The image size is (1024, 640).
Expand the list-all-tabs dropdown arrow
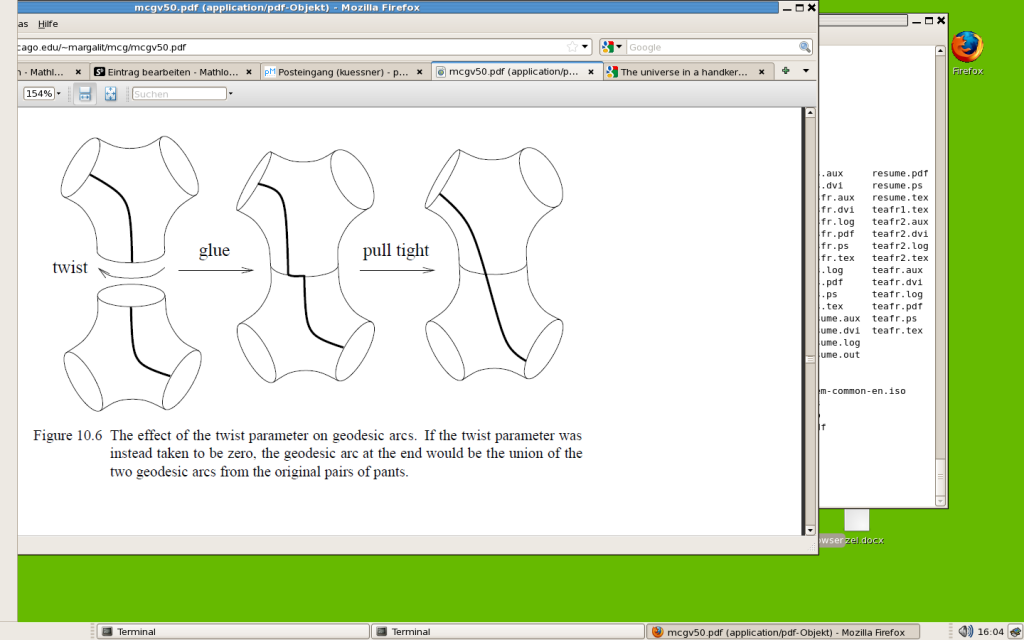[x=806, y=71]
